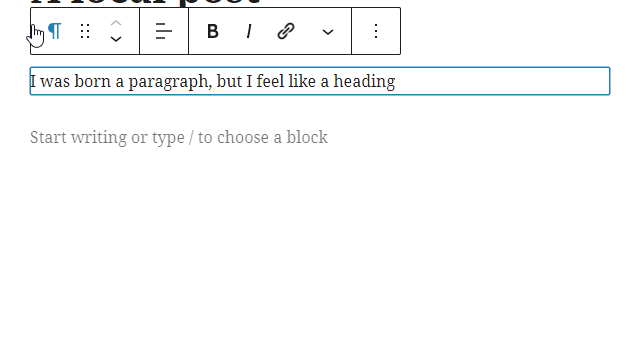Toggle bold formatting
This screenshot has width=627, height=364.
click(x=213, y=31)
